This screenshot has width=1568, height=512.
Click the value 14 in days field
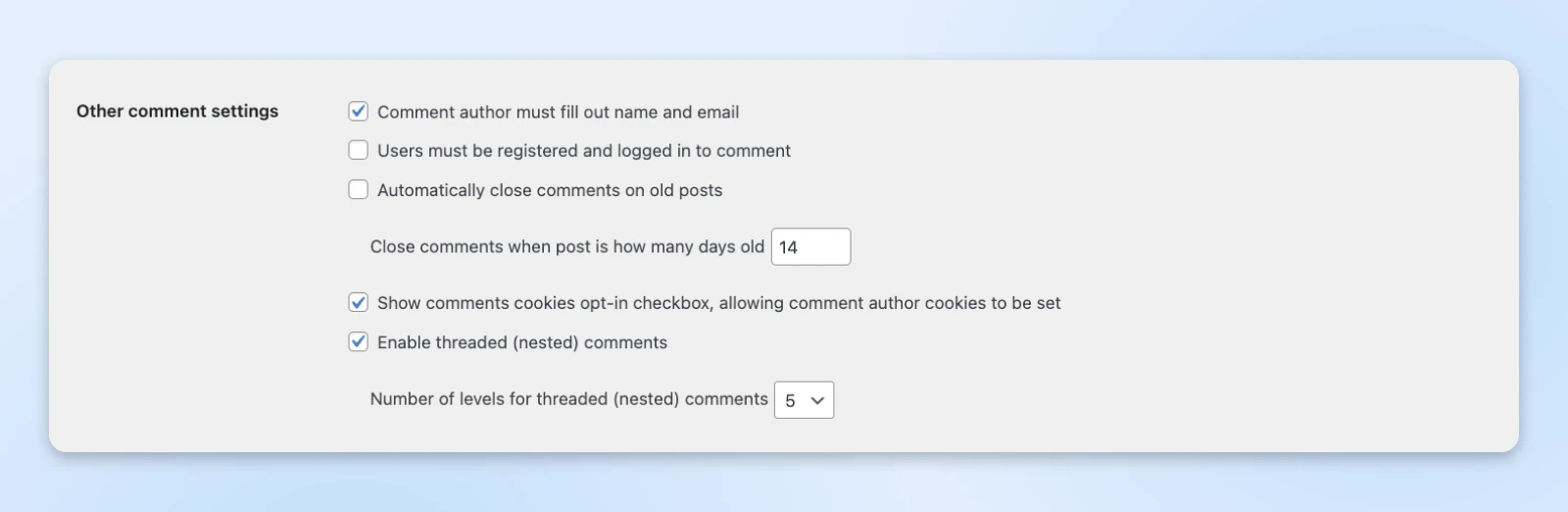(789, 247)
